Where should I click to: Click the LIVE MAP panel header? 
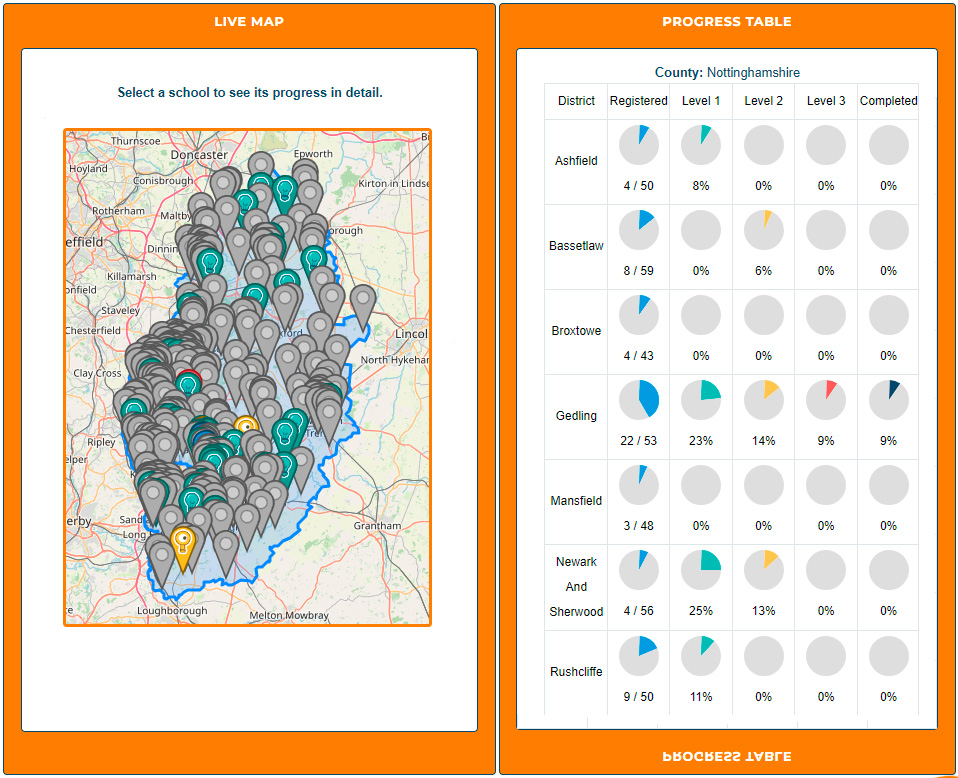[249, 21]
